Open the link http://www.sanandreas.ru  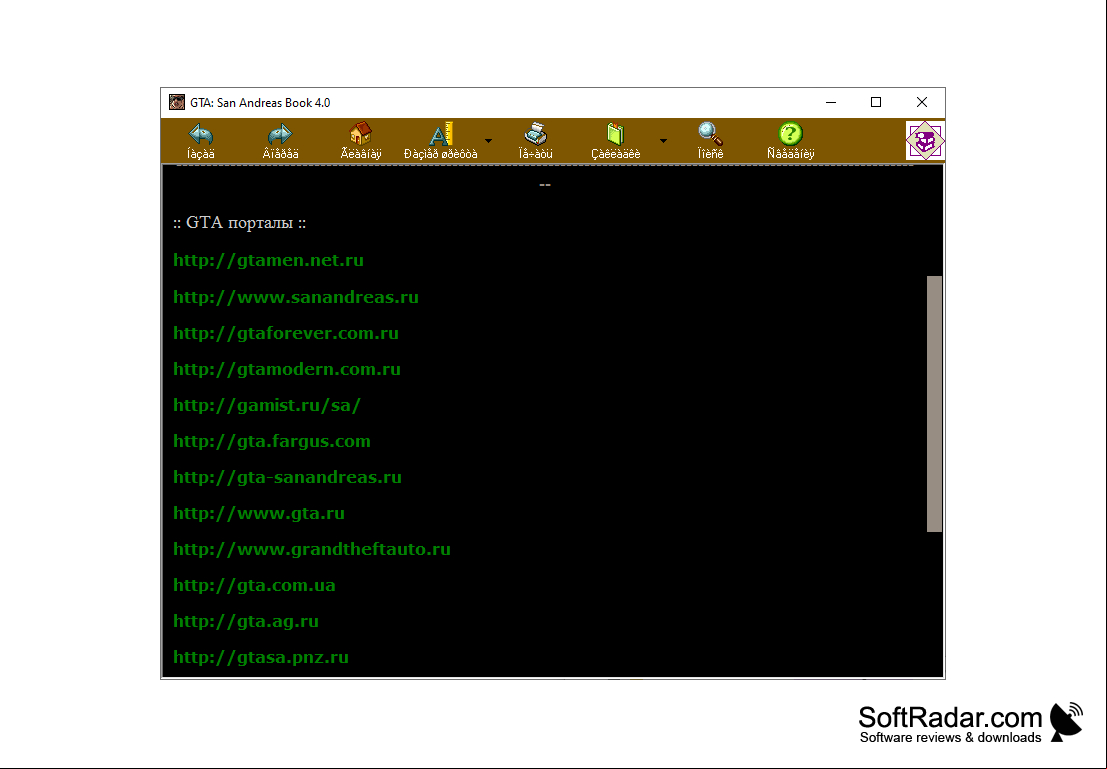click(x=296, y=297)
